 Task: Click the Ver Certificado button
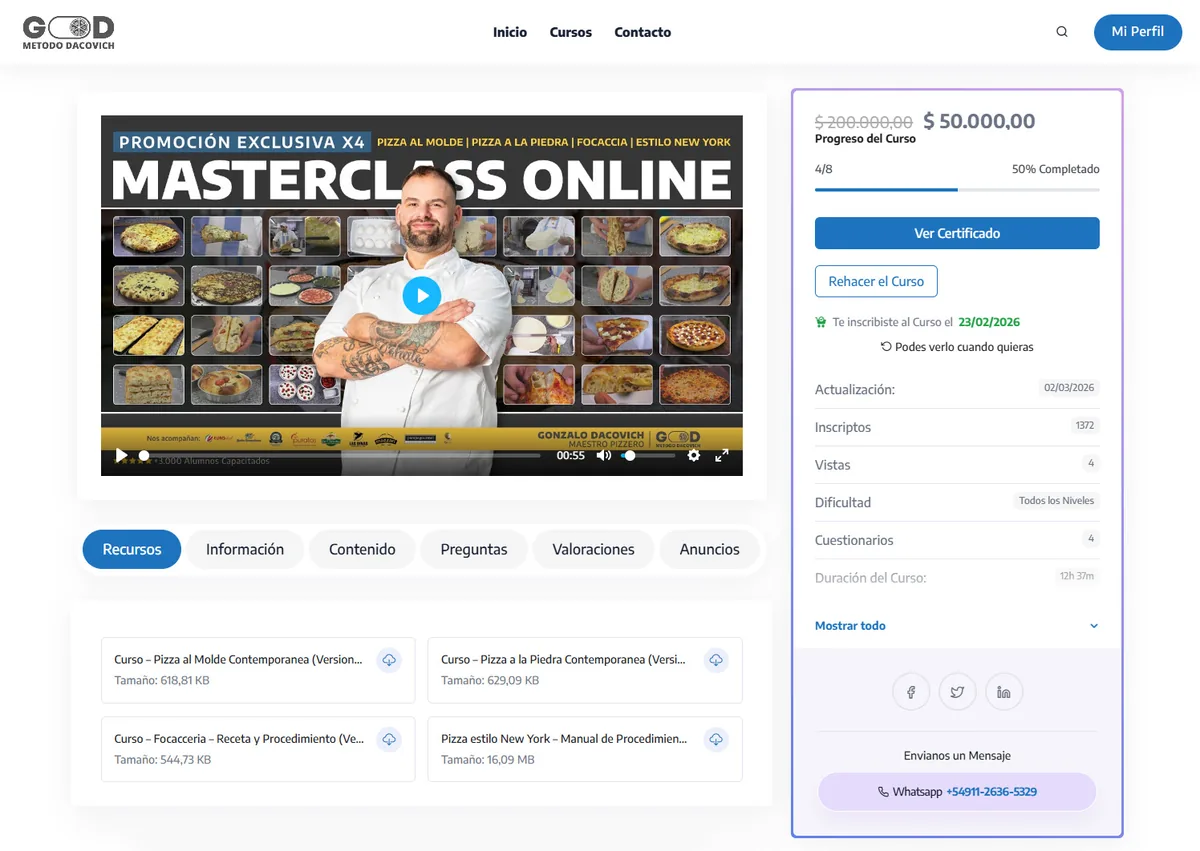point(957,233)
